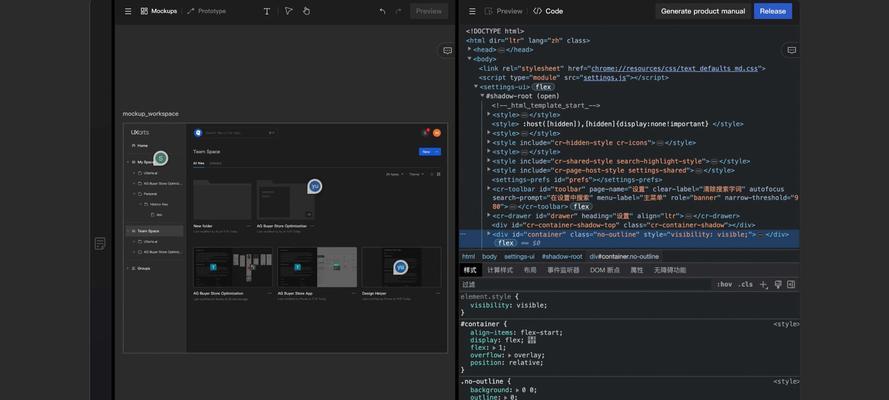
Task: Open comments in the code panel
Action: click(791, 50)
